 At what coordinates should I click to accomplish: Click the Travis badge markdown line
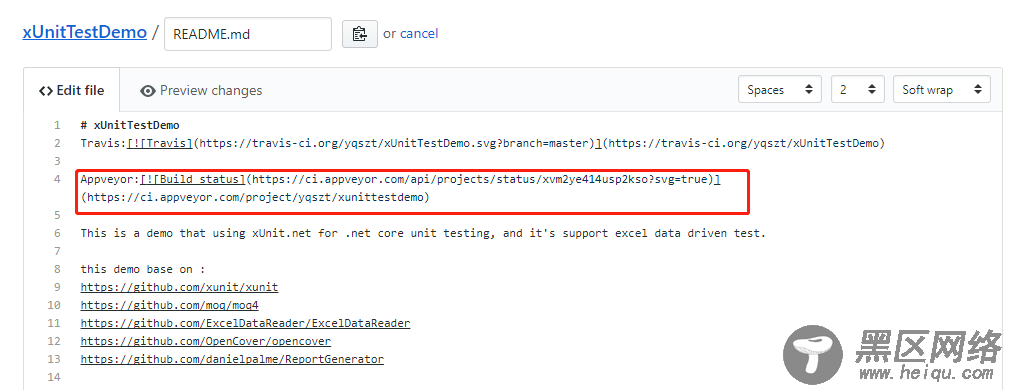click(x=482, y=143)
